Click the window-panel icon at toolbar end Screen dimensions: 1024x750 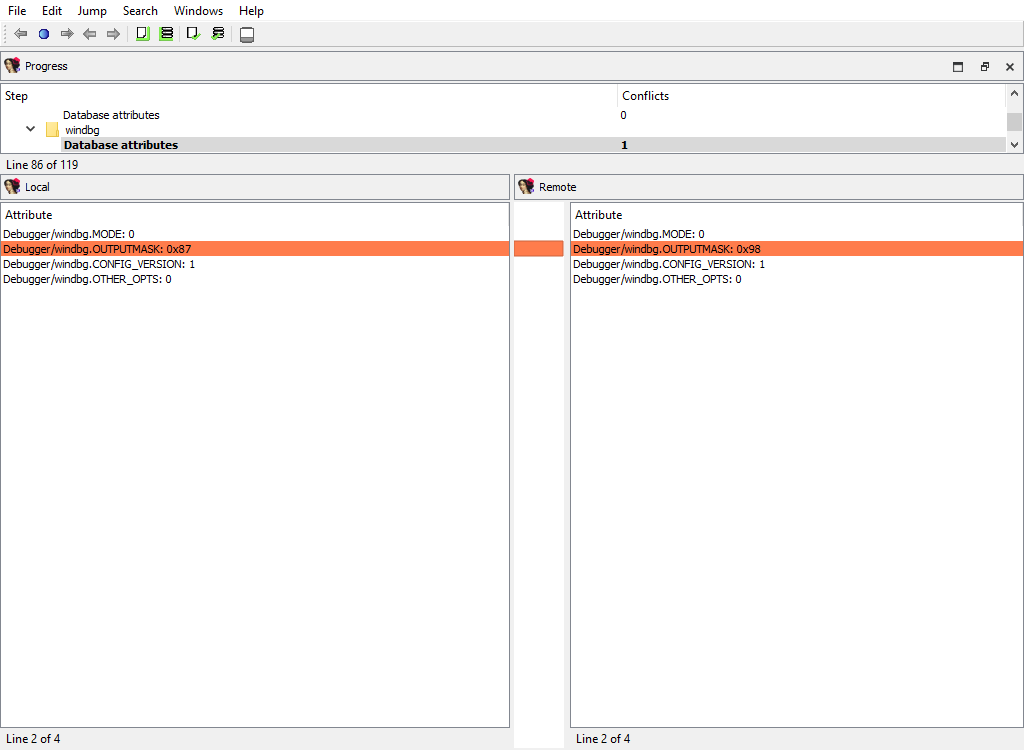tap(247, 35)
